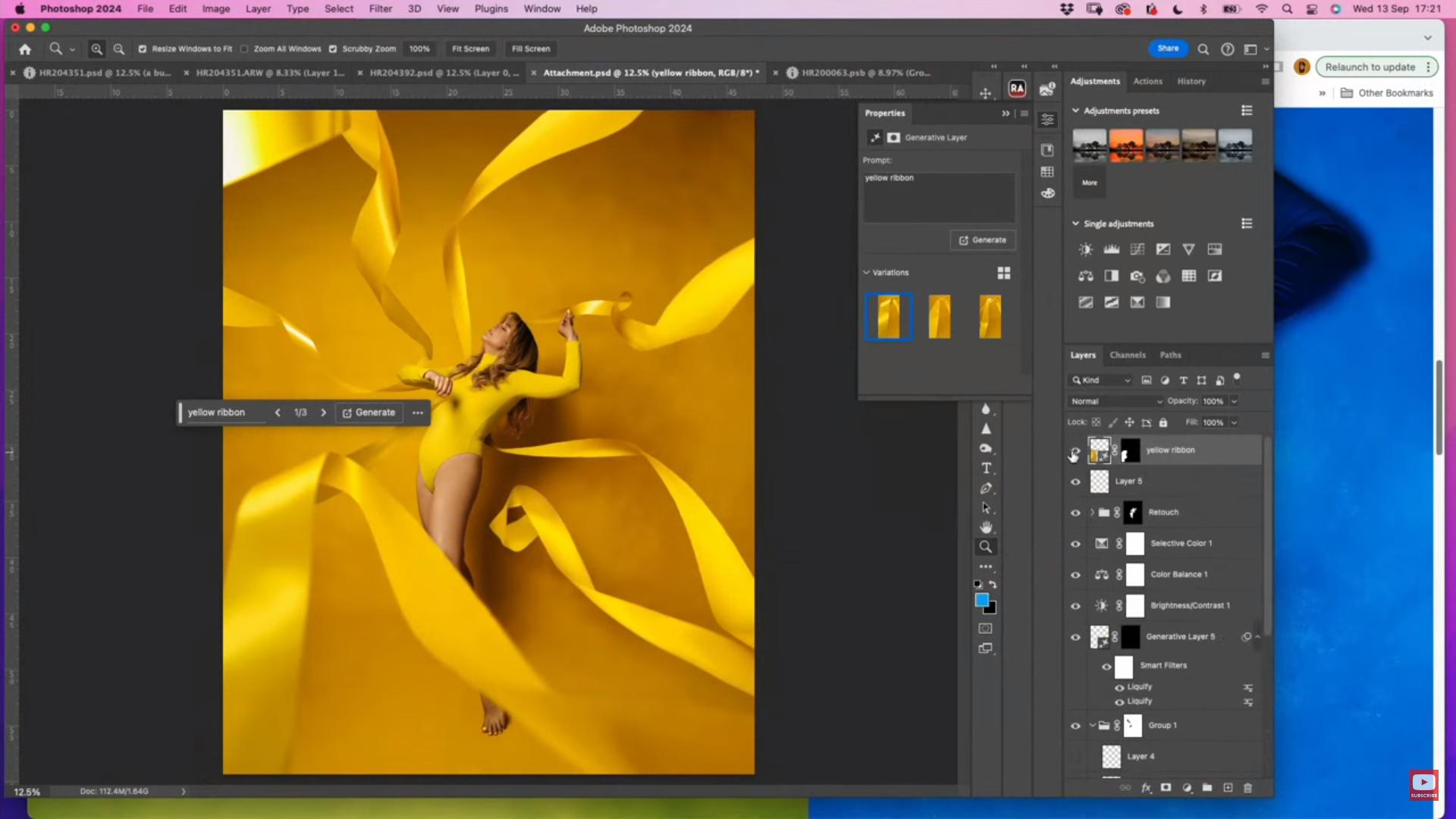1456x819 pixels.
Task: Toggle Resize Windows to Fit checkbox
Action: click(x=142, y=49)
